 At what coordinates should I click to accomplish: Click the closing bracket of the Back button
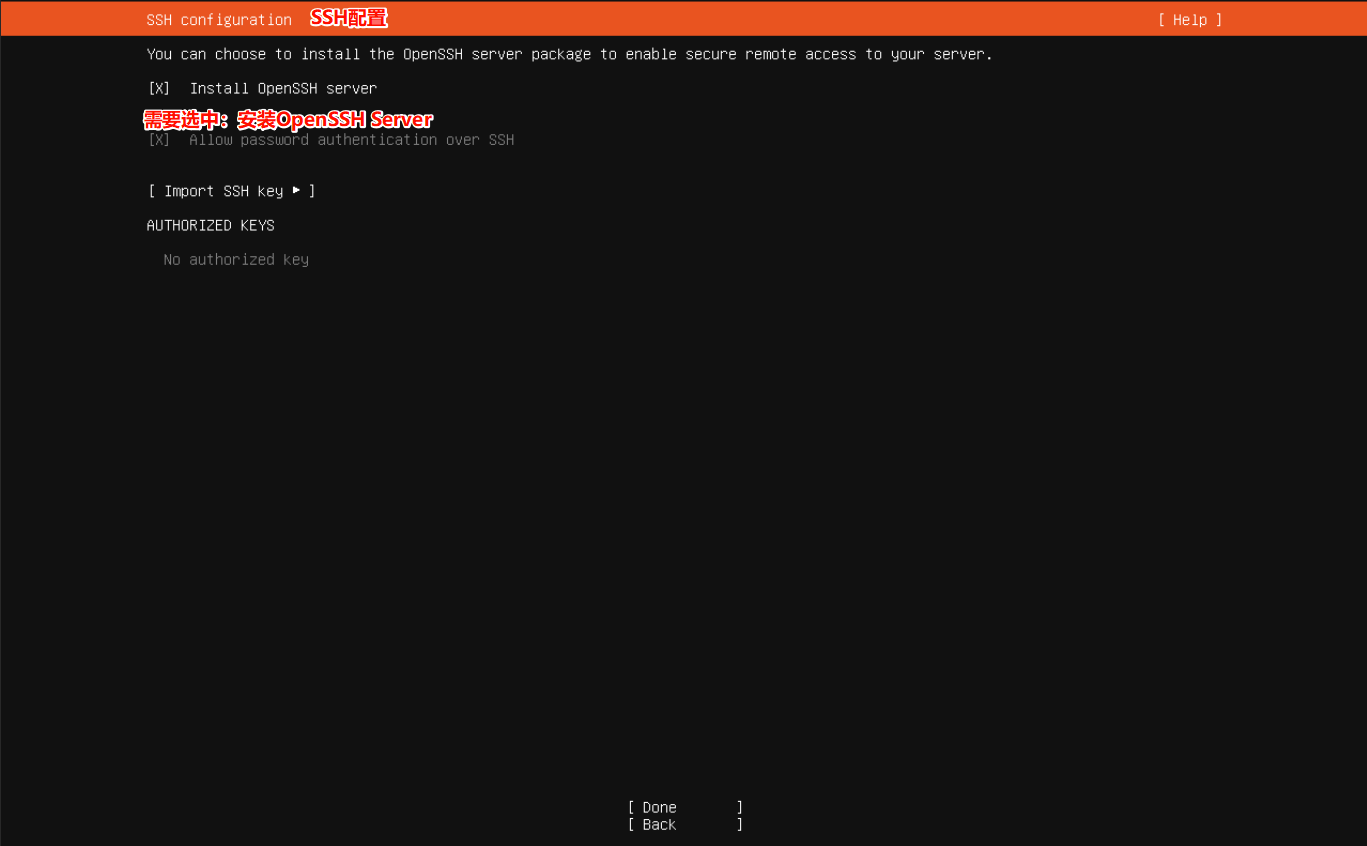pos(740,825)
